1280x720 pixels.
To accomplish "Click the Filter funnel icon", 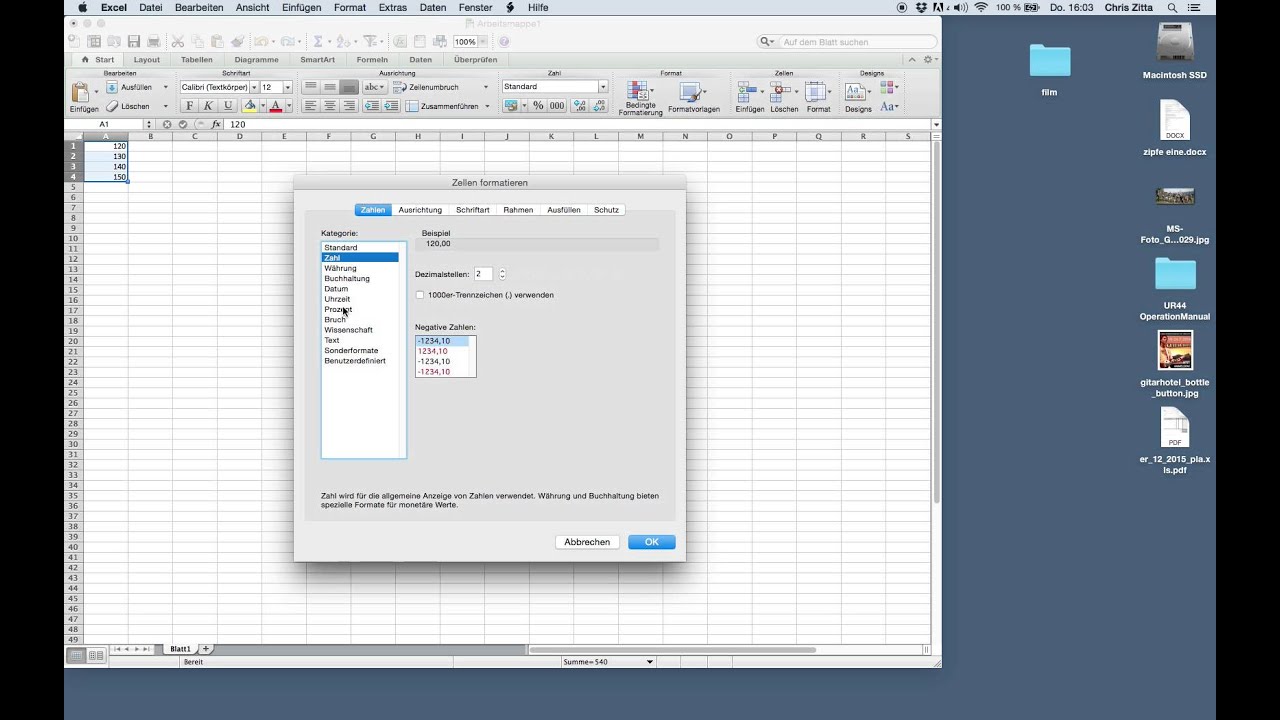I will click(x=370, y=41).
